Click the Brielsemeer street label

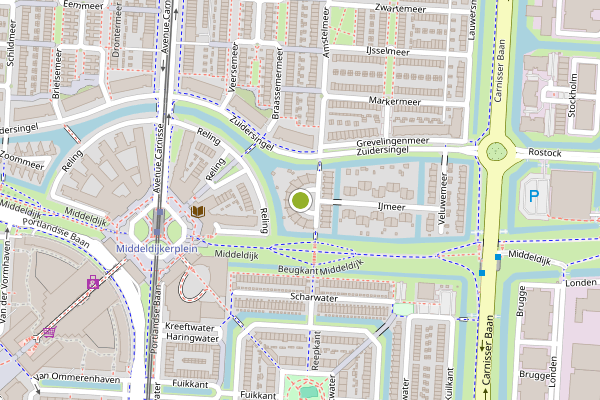[56, 73]
